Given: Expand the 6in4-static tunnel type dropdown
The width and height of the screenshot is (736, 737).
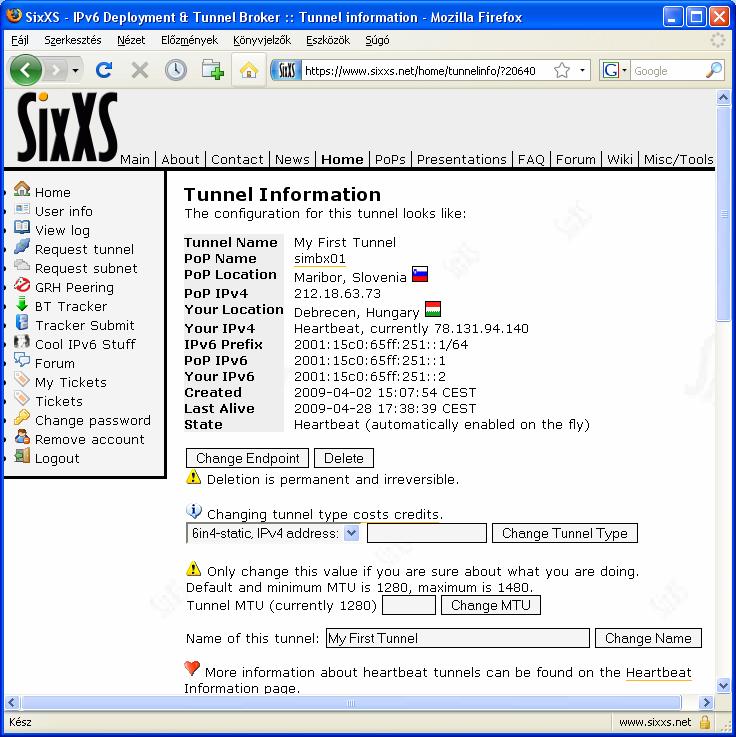Looking at the screenshot, I should coord(352,533).
